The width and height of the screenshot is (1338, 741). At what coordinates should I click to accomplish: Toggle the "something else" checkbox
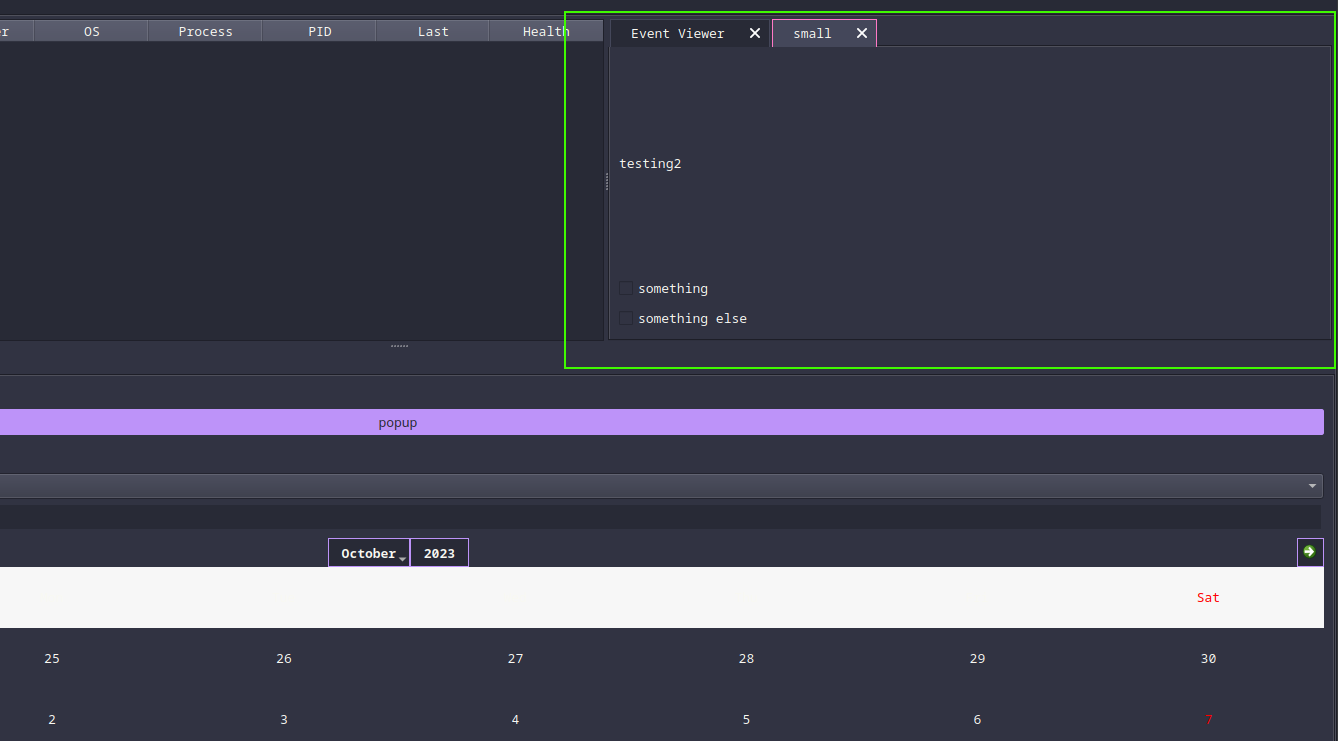point(626,319)
